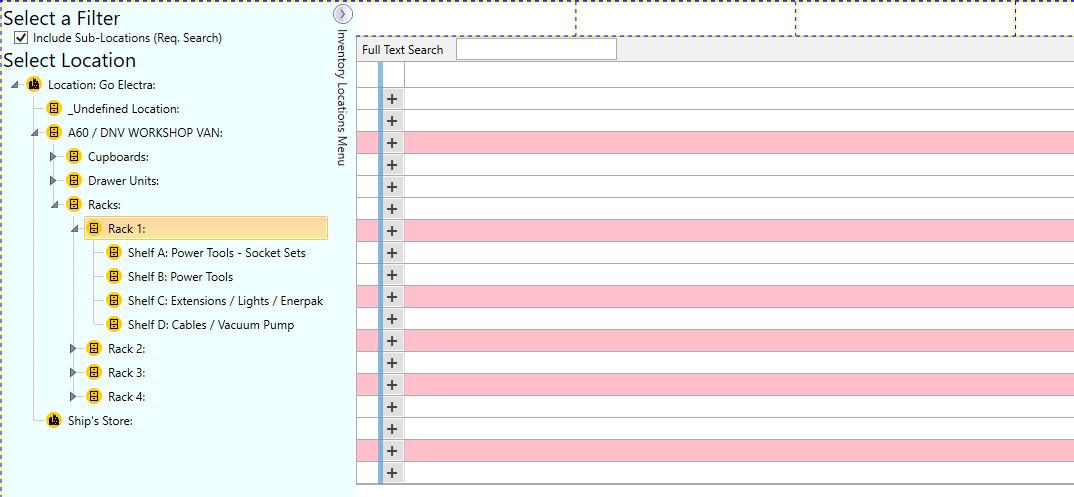Click the Shelf A location icon

coord(114,253)
